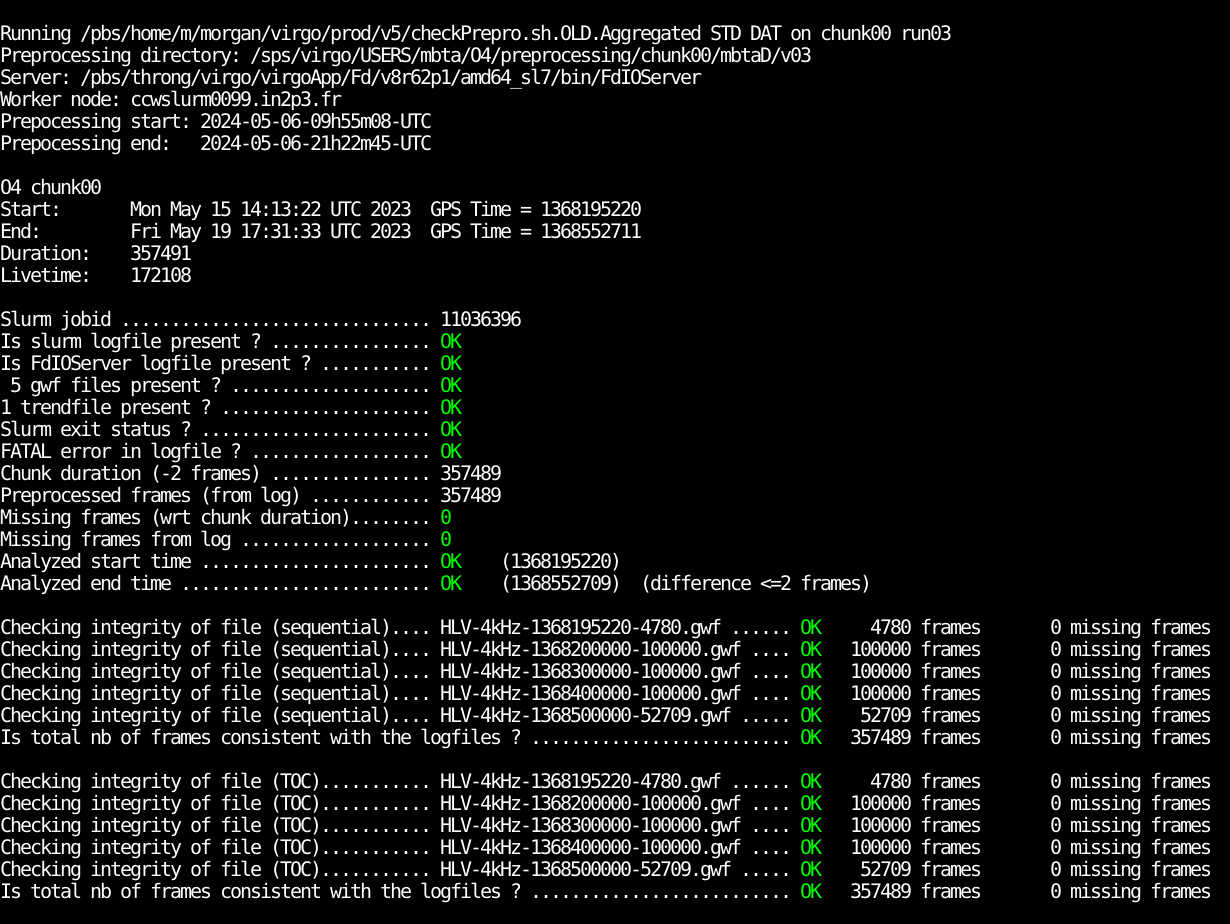Click the Duration value 357491

pyautogui.click(x=160, y=254)
